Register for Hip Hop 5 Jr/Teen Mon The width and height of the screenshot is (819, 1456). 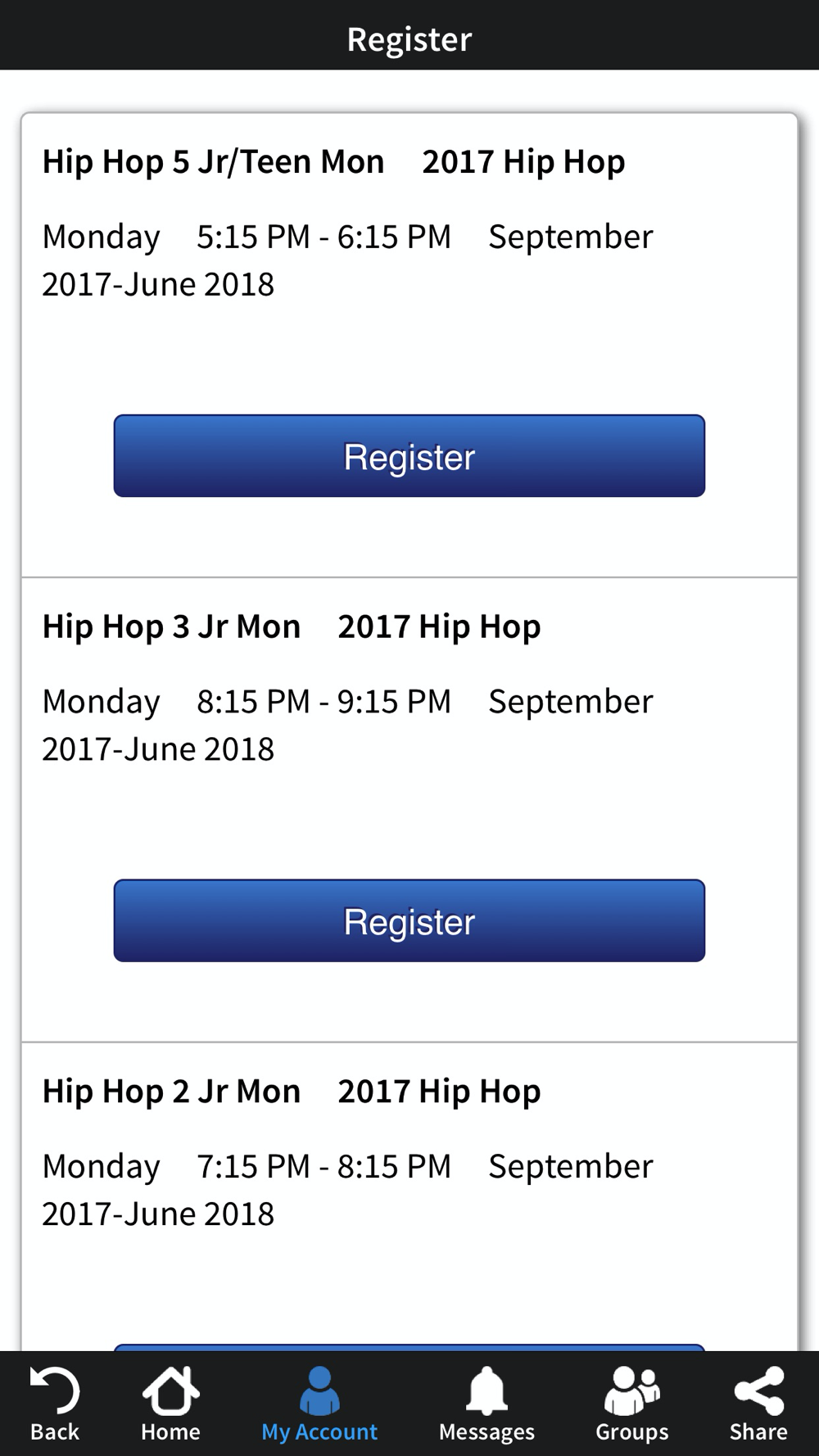(409, 456)
